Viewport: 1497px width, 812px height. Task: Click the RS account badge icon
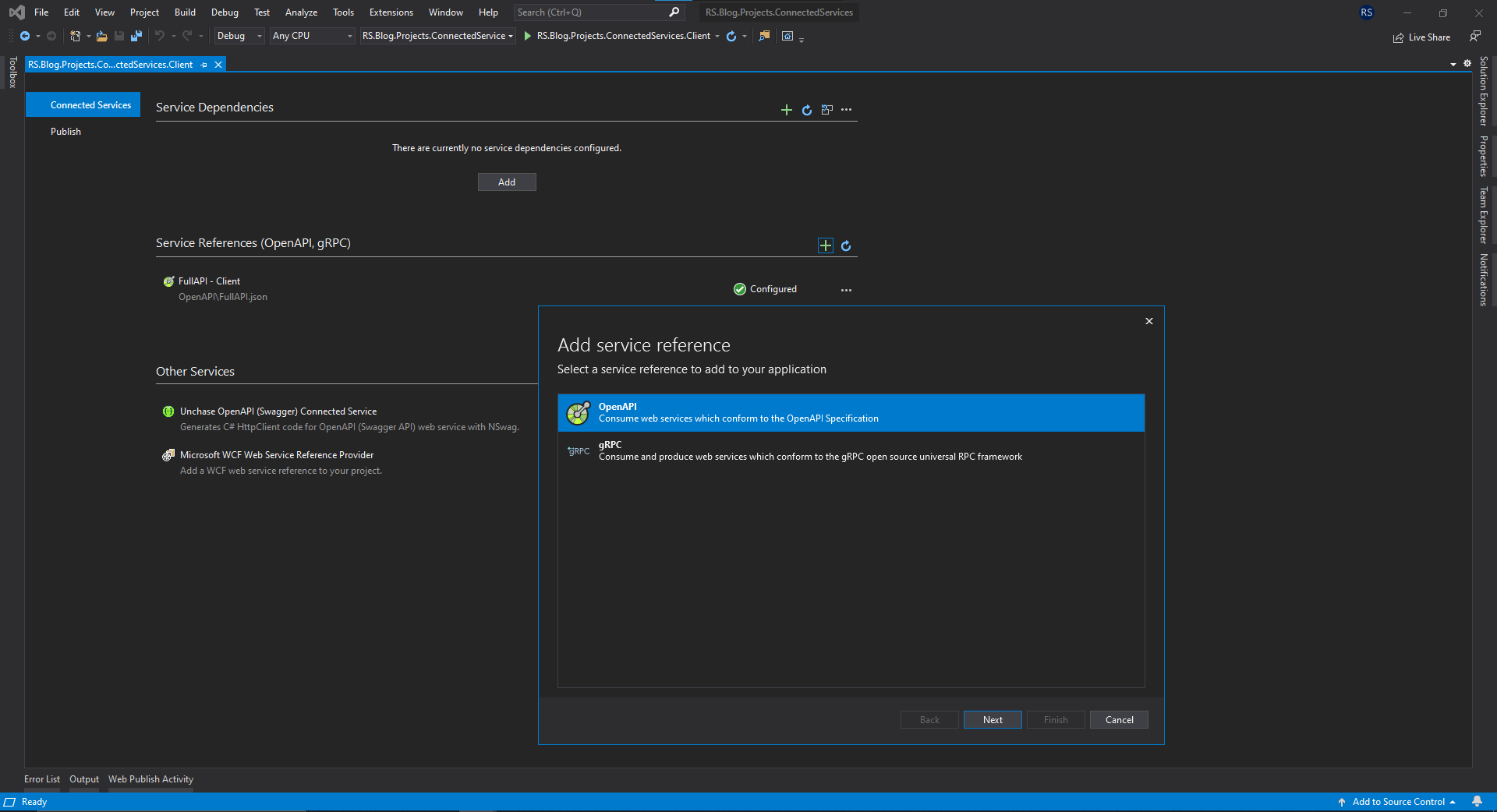pos(1367,12)
